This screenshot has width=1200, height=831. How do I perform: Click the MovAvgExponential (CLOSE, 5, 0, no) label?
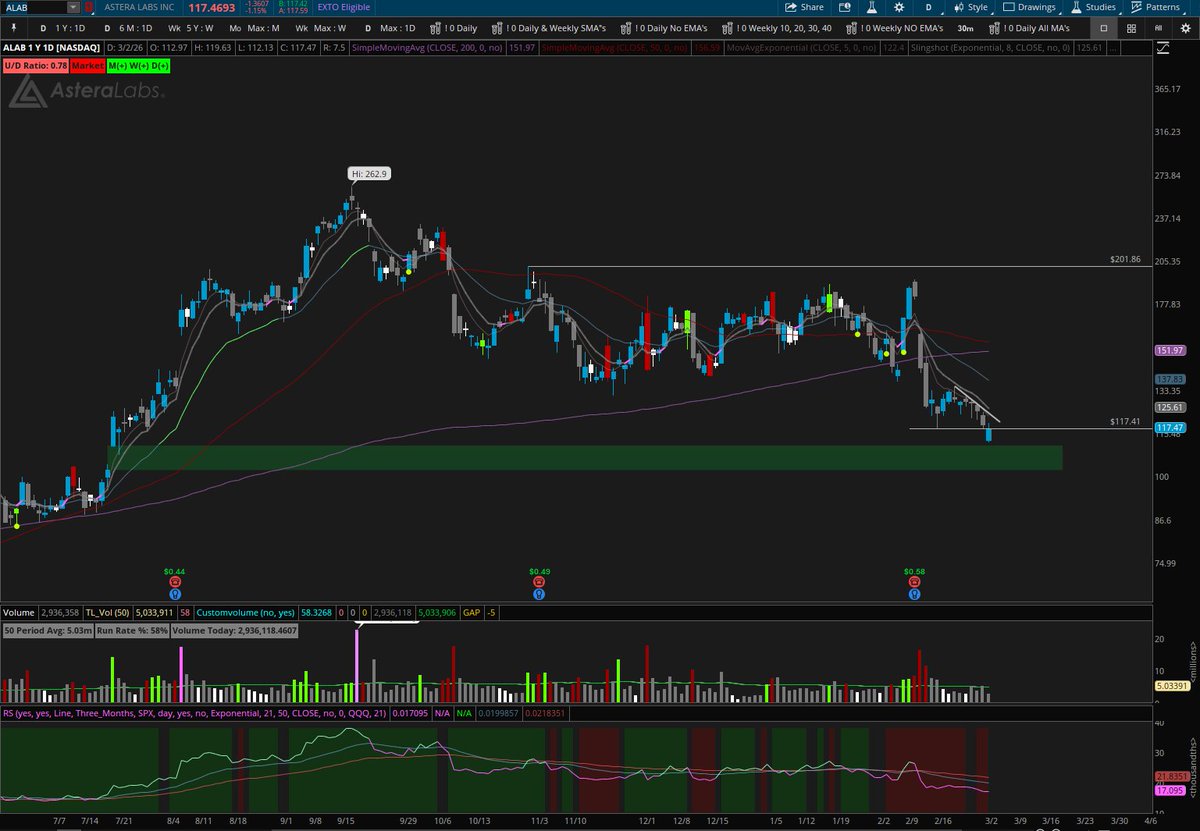click(802, 47)
